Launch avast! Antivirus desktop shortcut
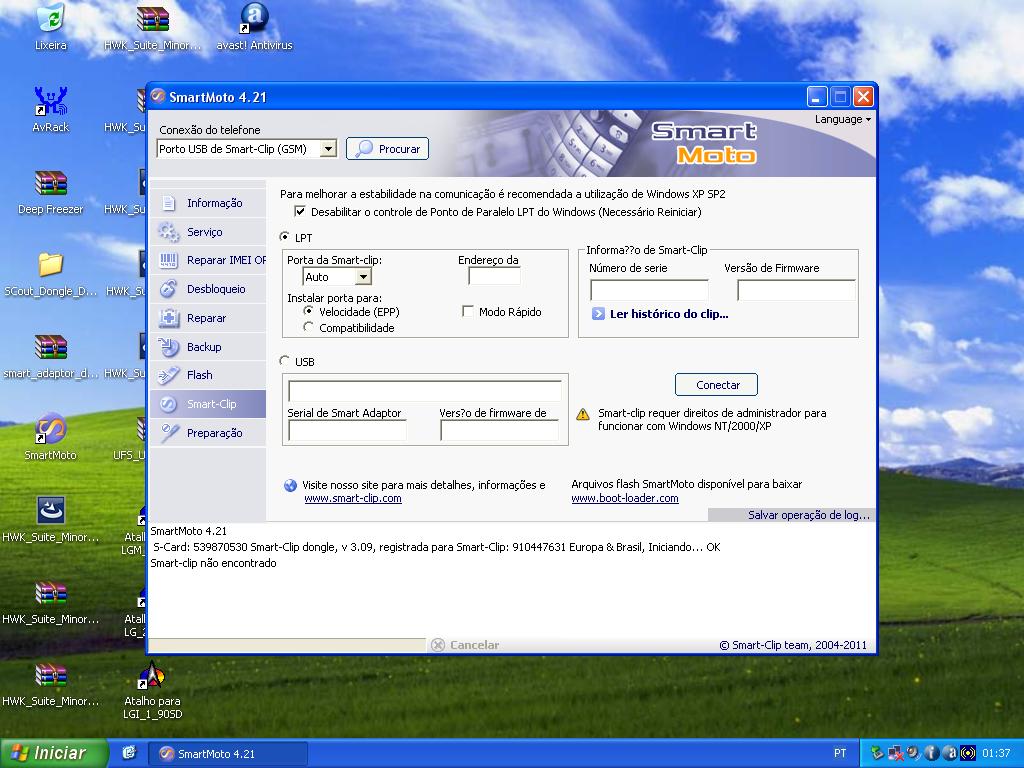 click(254, 27)
